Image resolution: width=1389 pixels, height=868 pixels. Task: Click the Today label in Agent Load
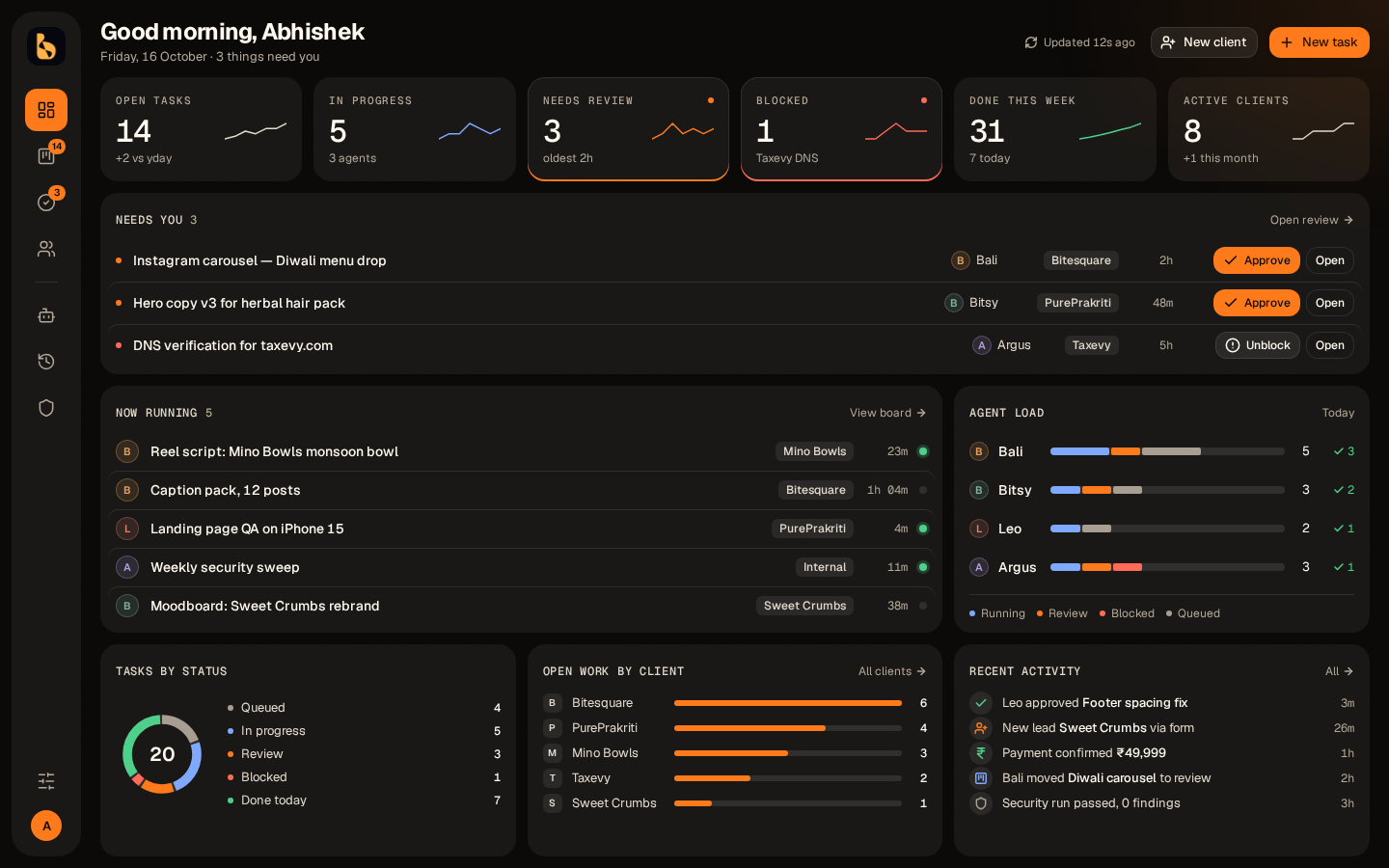pos(1338,413)
